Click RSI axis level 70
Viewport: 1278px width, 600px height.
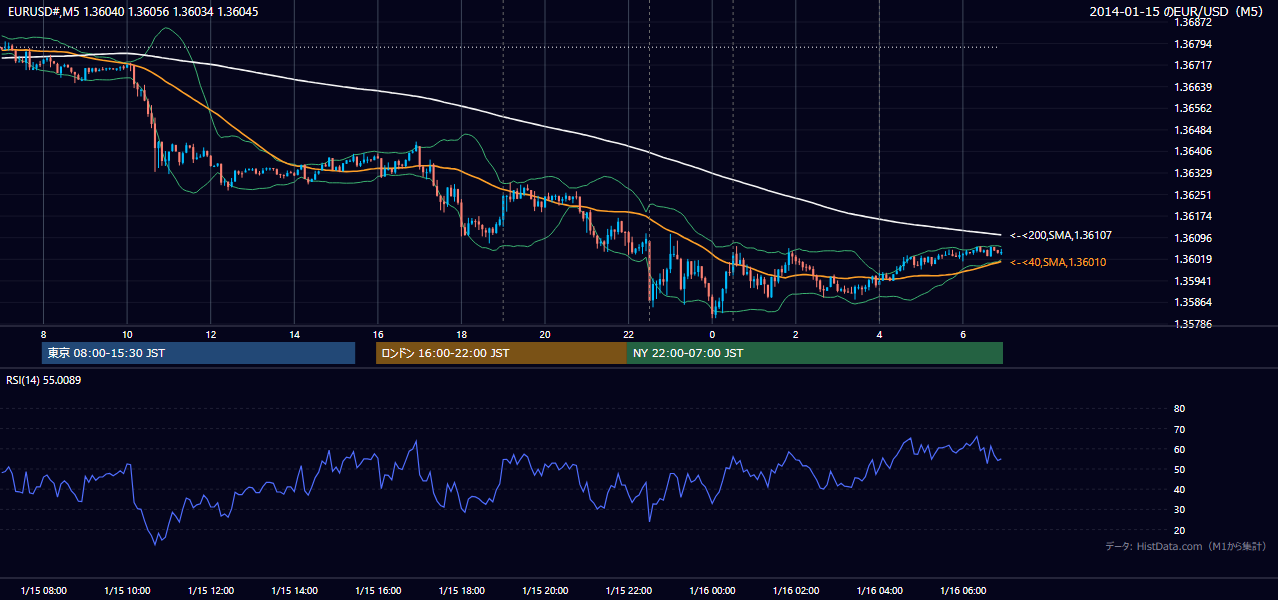1179,429
